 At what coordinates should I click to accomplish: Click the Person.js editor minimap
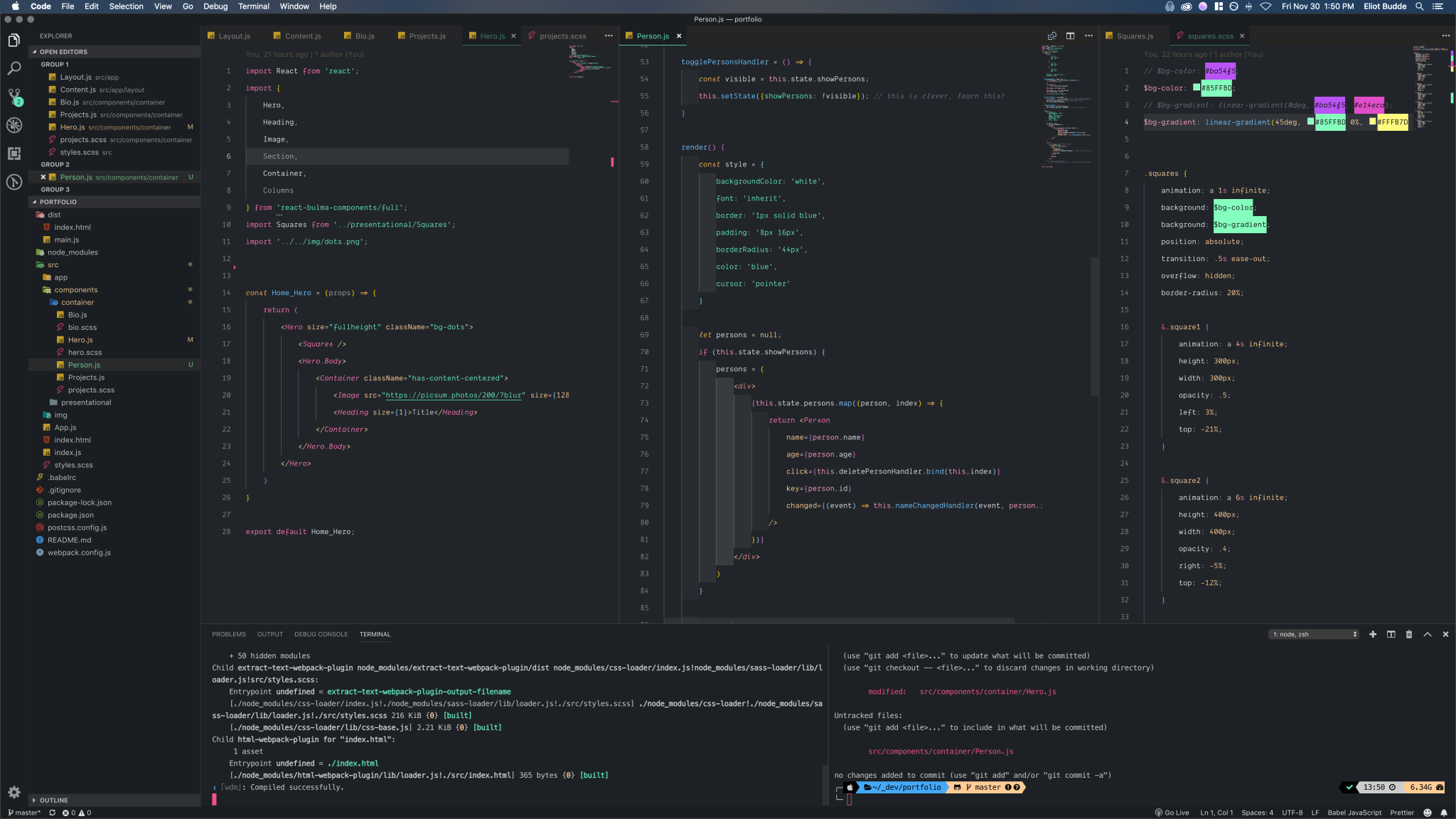pyautogui.click(x=1066, y=107)
